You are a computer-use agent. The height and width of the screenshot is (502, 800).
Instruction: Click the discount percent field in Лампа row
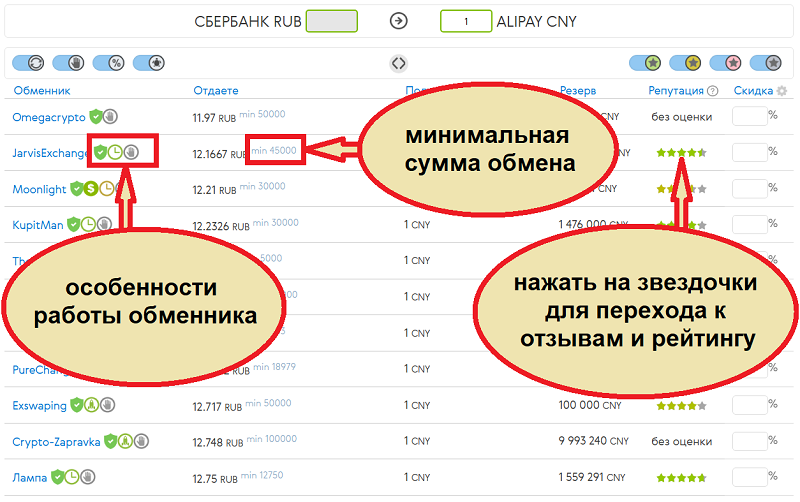pos(750,477)
